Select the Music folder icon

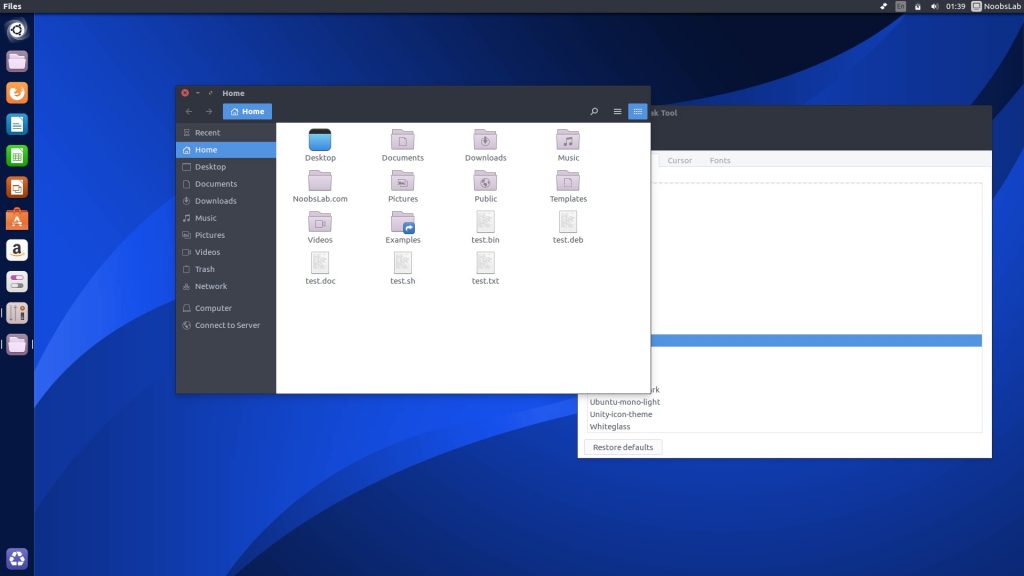tap(567, 140)
